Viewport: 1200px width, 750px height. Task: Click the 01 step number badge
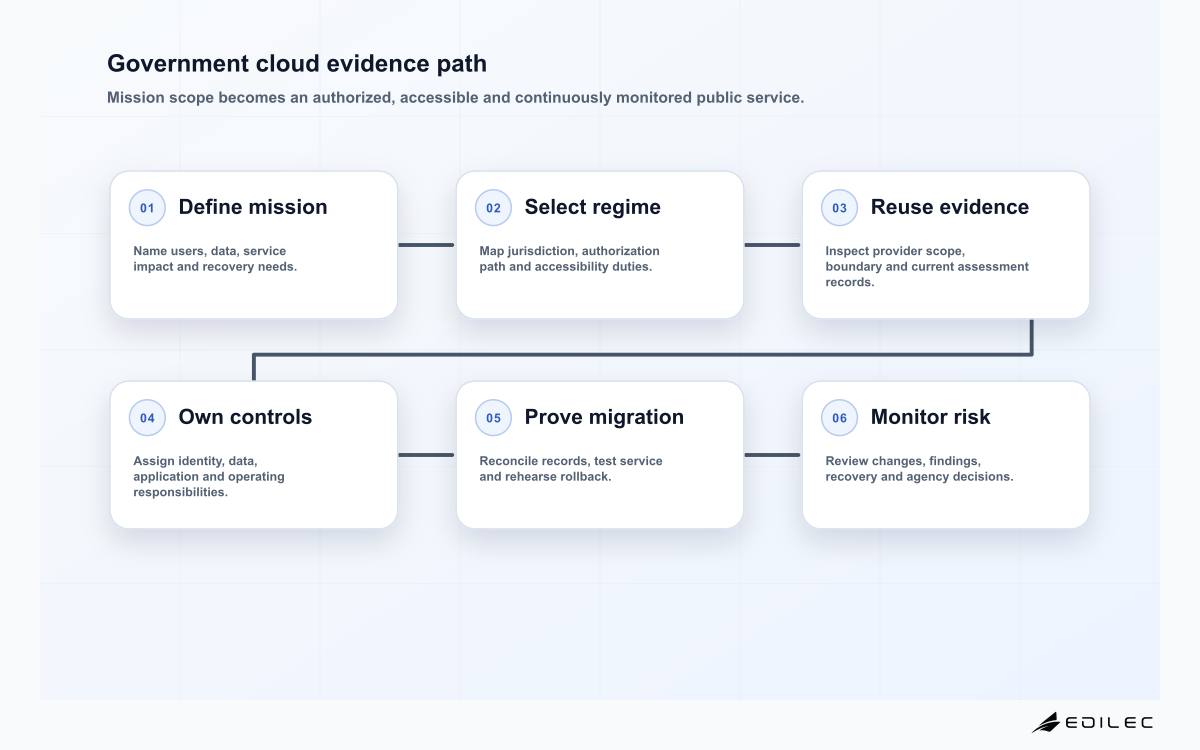pyautogui.click(x=147, y=208)
